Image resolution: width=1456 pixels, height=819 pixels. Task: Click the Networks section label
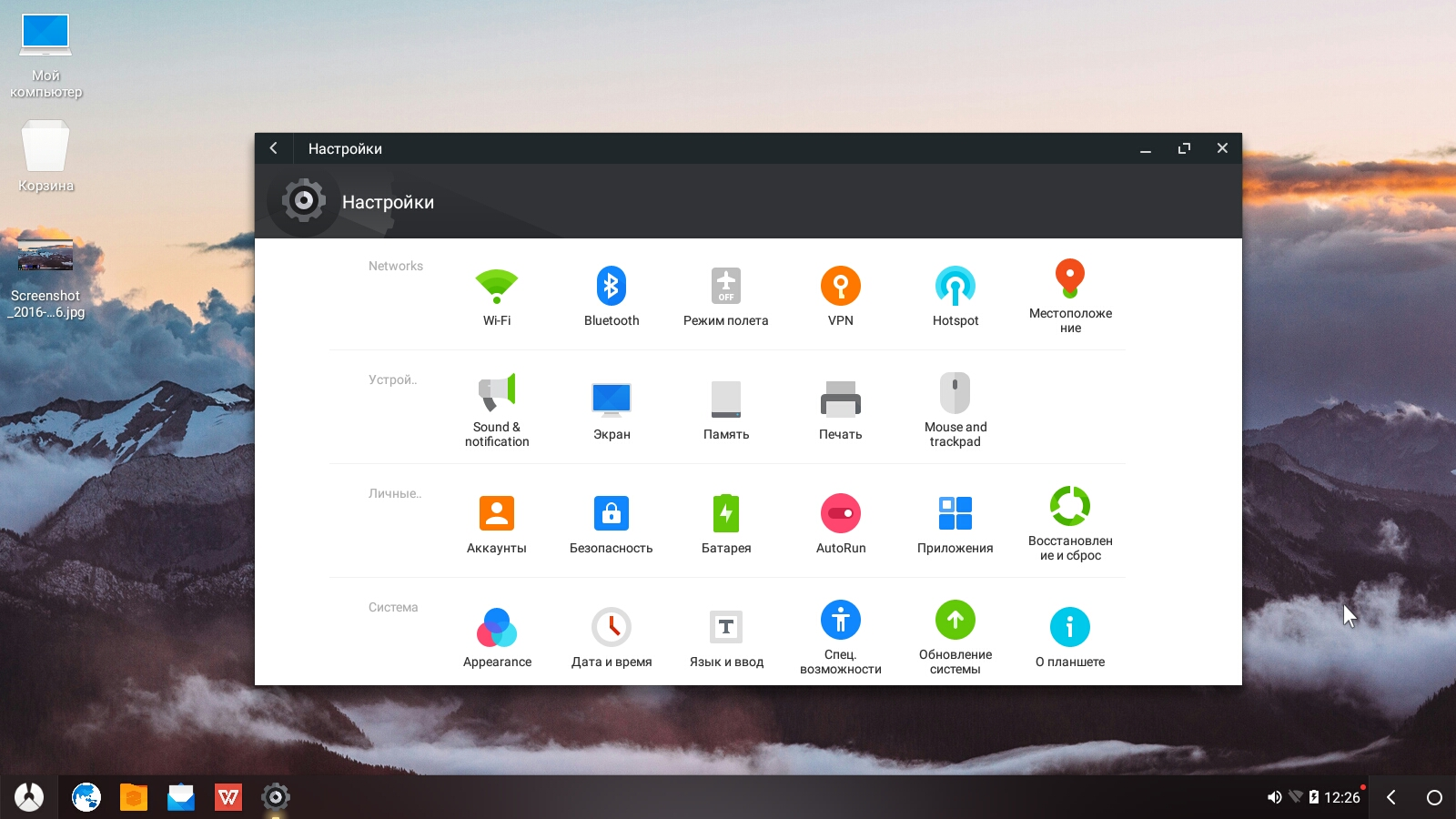pyautogui.click(x=396, y=266)
